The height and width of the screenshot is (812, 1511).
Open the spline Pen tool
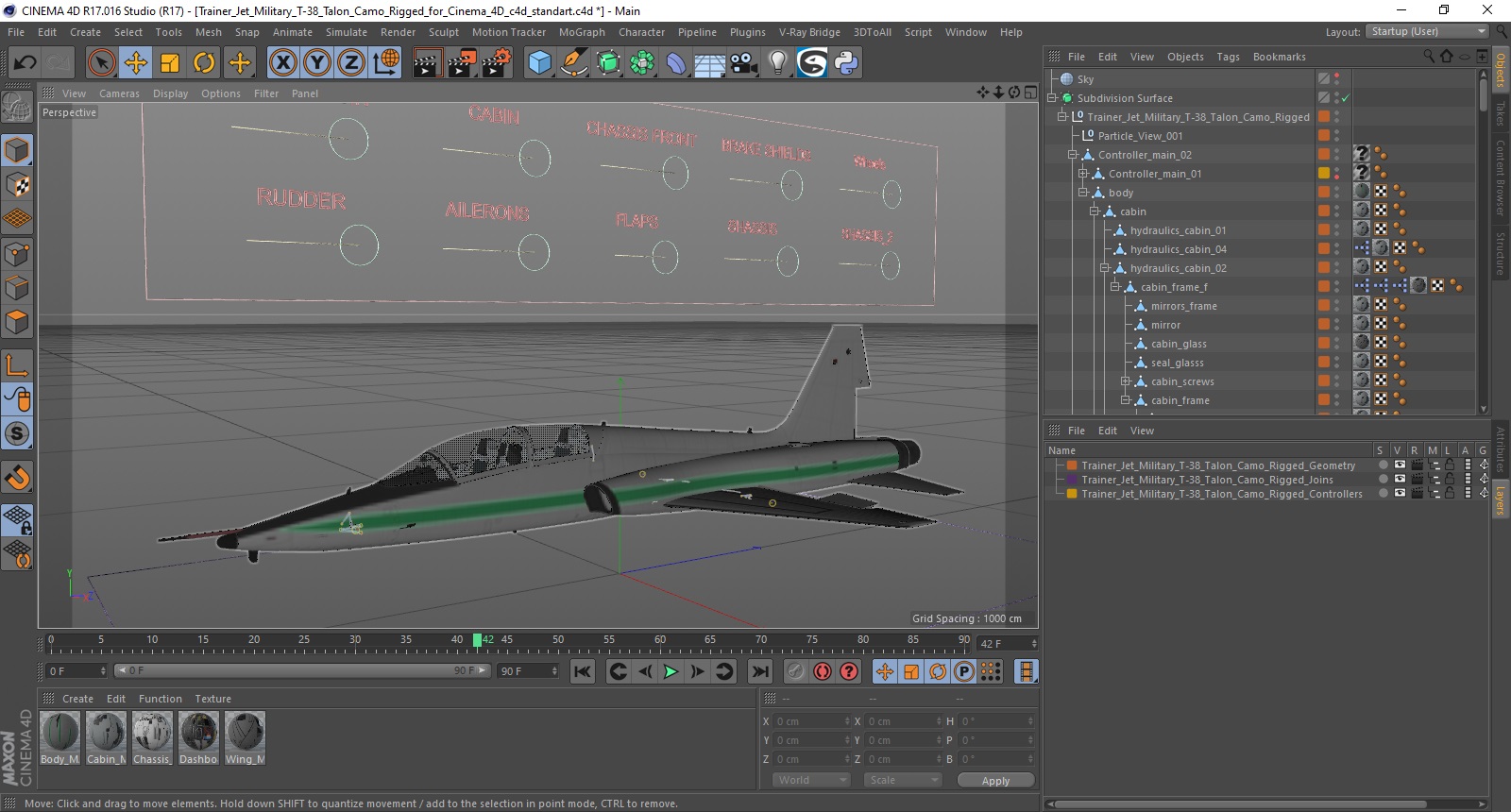coord(574,63)
